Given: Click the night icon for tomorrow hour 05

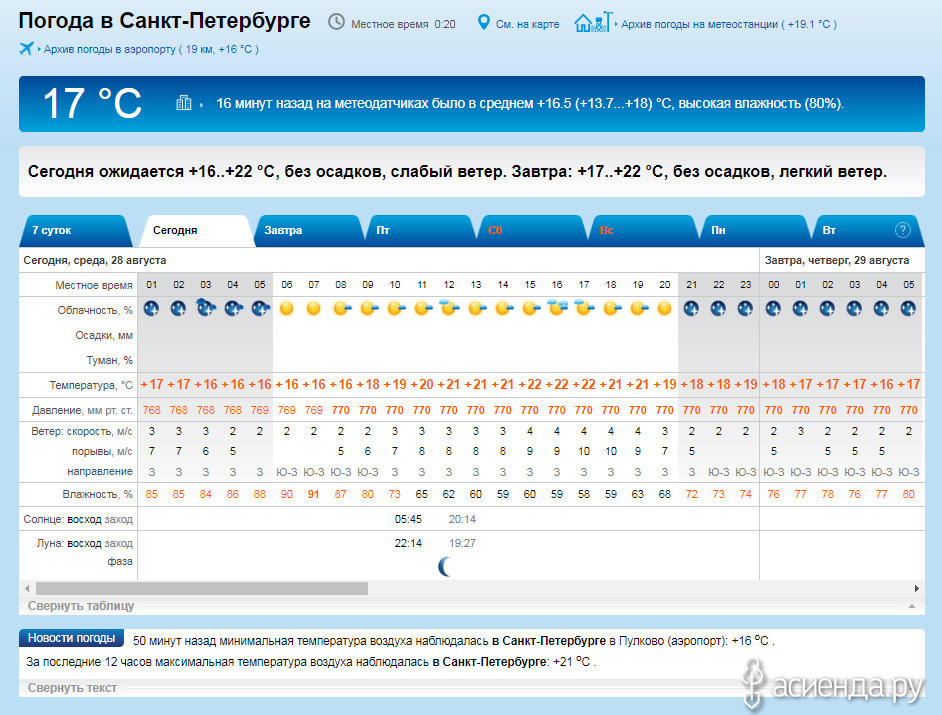Looking at the screenshot, I should [908, 308].
